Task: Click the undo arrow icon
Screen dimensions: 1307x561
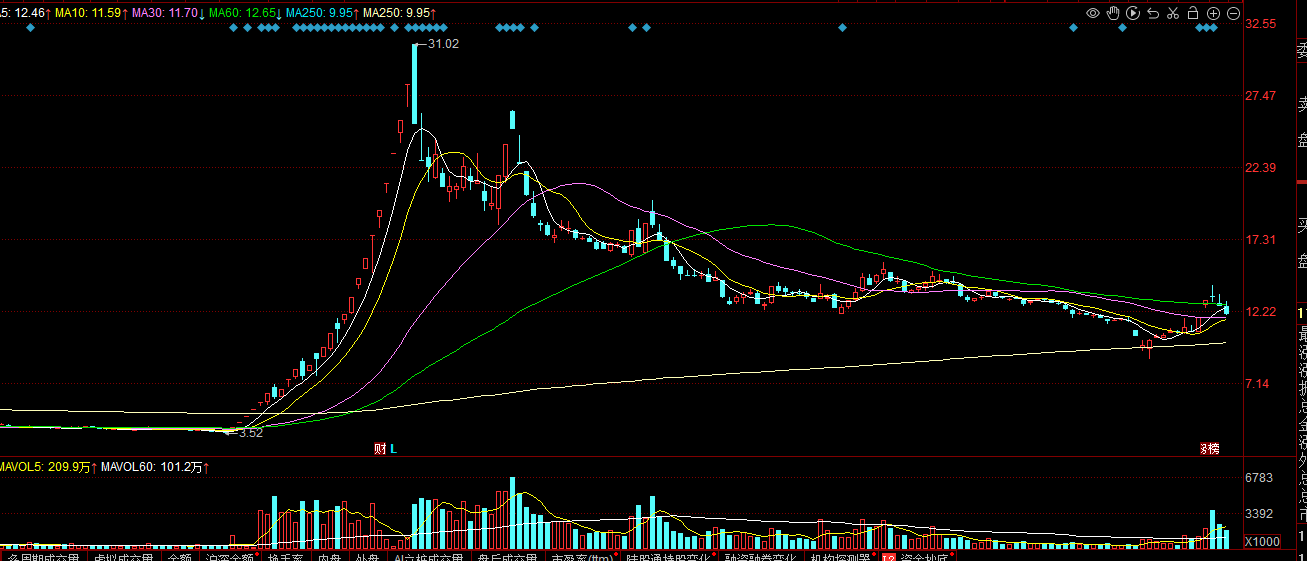Action: pos(1153,13)
